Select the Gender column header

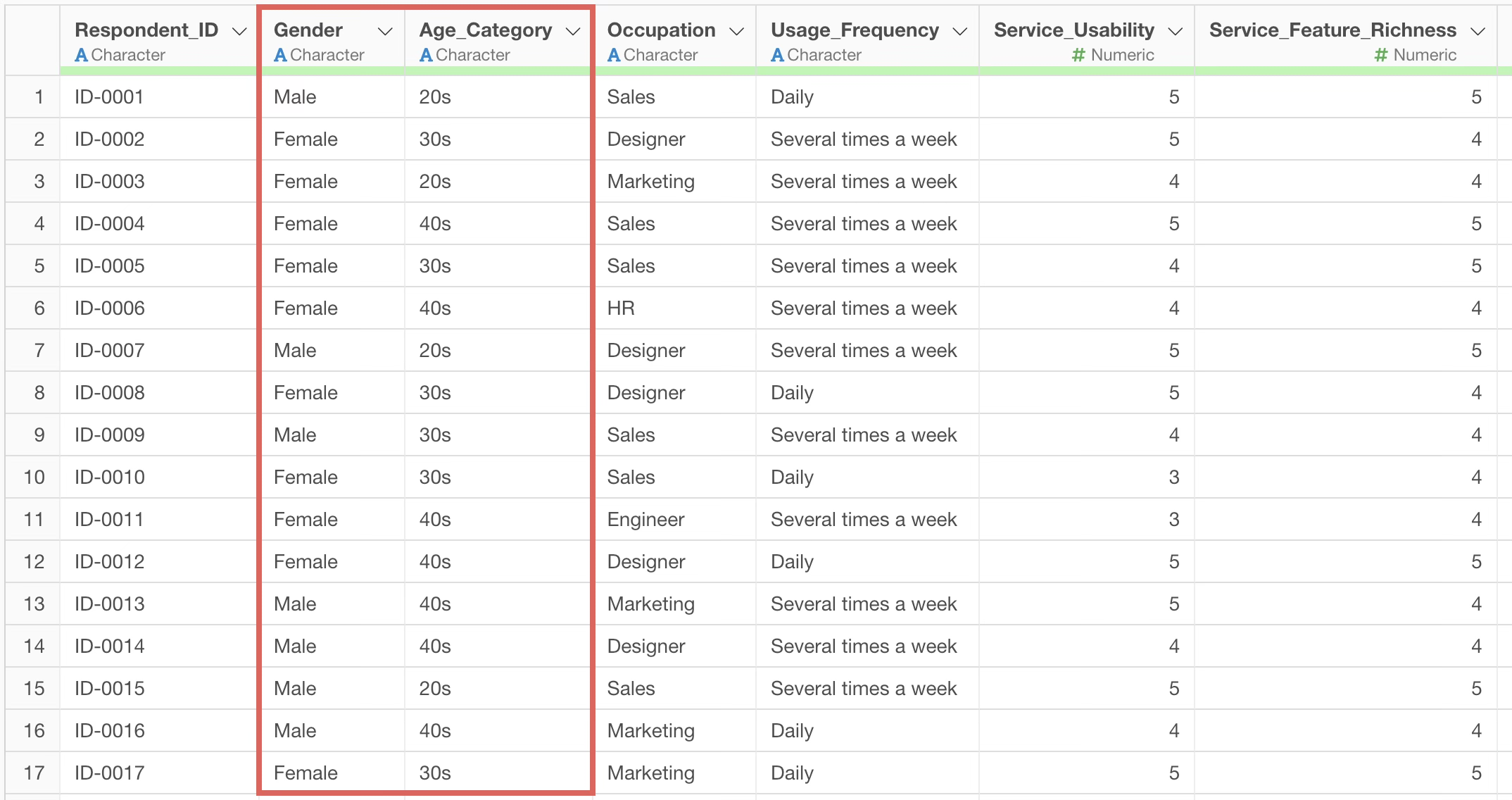pyautogui.click(x=308, y=30)
